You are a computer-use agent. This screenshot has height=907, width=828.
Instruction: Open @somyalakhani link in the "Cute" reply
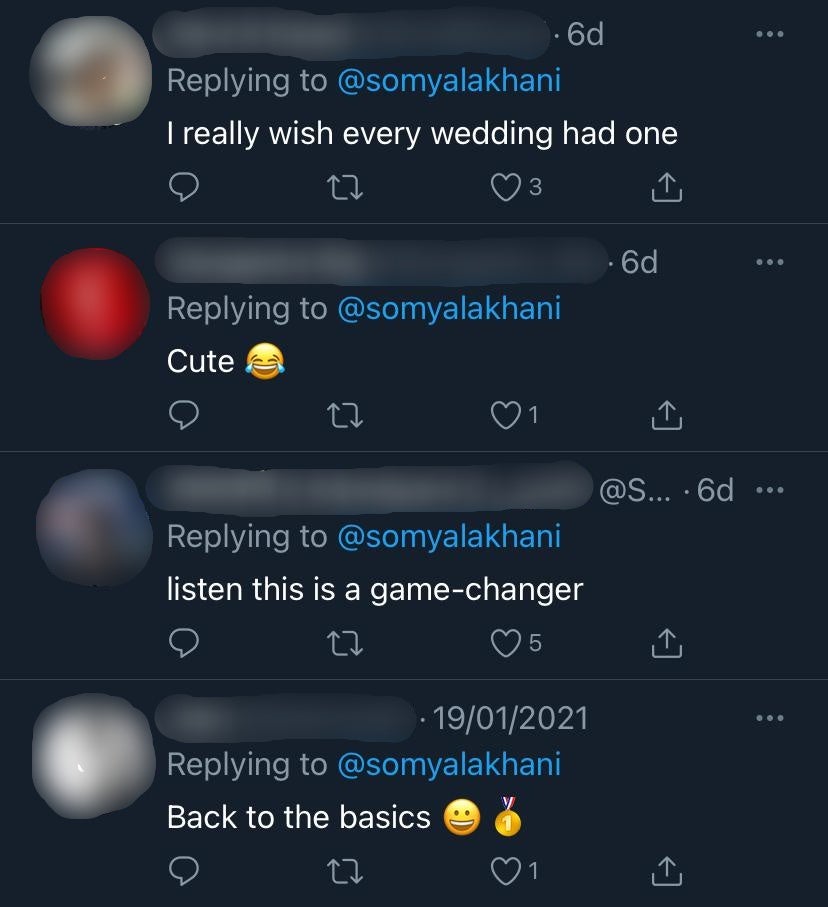[449, 309]
